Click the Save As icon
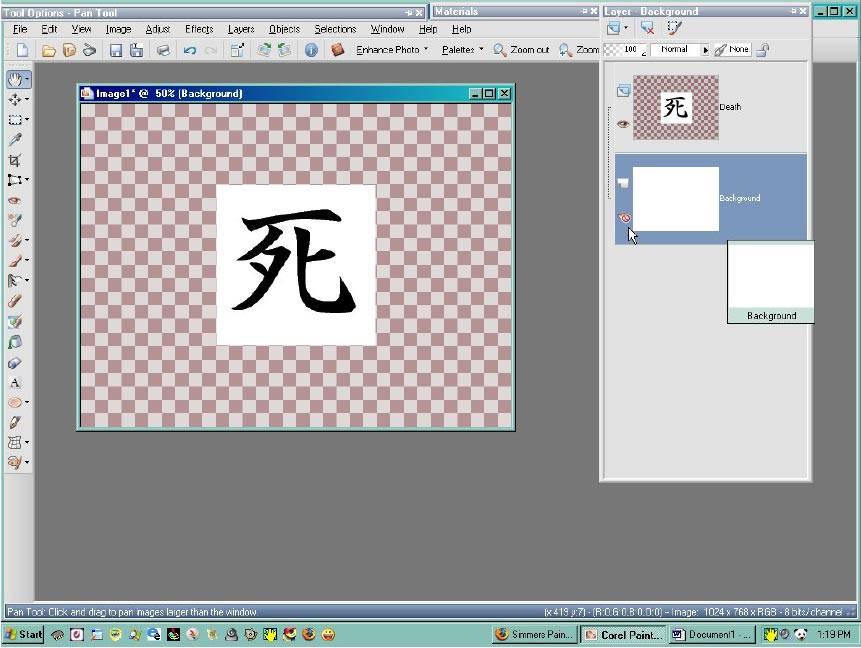Viewport: 861px width, 648px height. tap(136, 51)
